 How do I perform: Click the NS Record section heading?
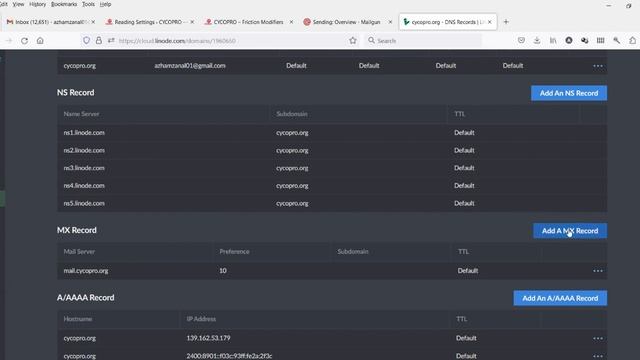click(76, 93)
